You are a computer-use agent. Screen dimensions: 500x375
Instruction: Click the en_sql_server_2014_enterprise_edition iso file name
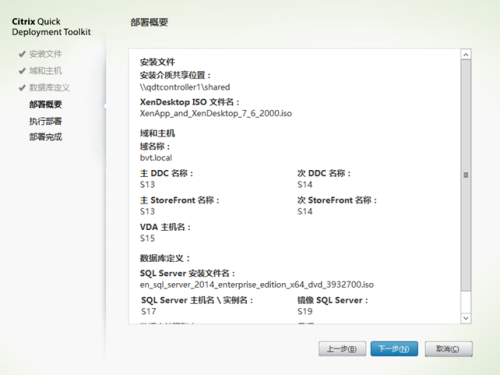[257, 285]
